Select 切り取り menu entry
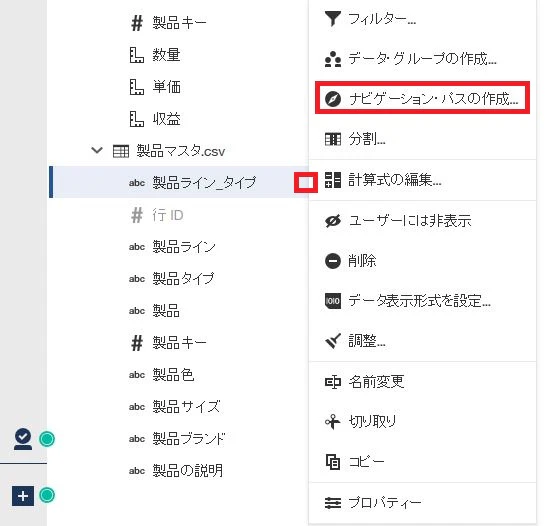The height and width of the screenshot is (526, 546). pyautogui.click(x=422, y=422)
